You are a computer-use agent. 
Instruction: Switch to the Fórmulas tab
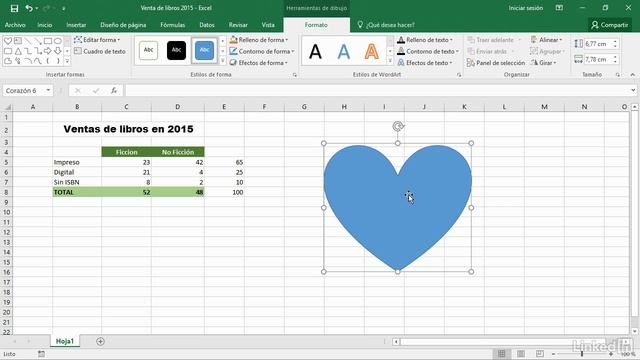pos(173,25)
